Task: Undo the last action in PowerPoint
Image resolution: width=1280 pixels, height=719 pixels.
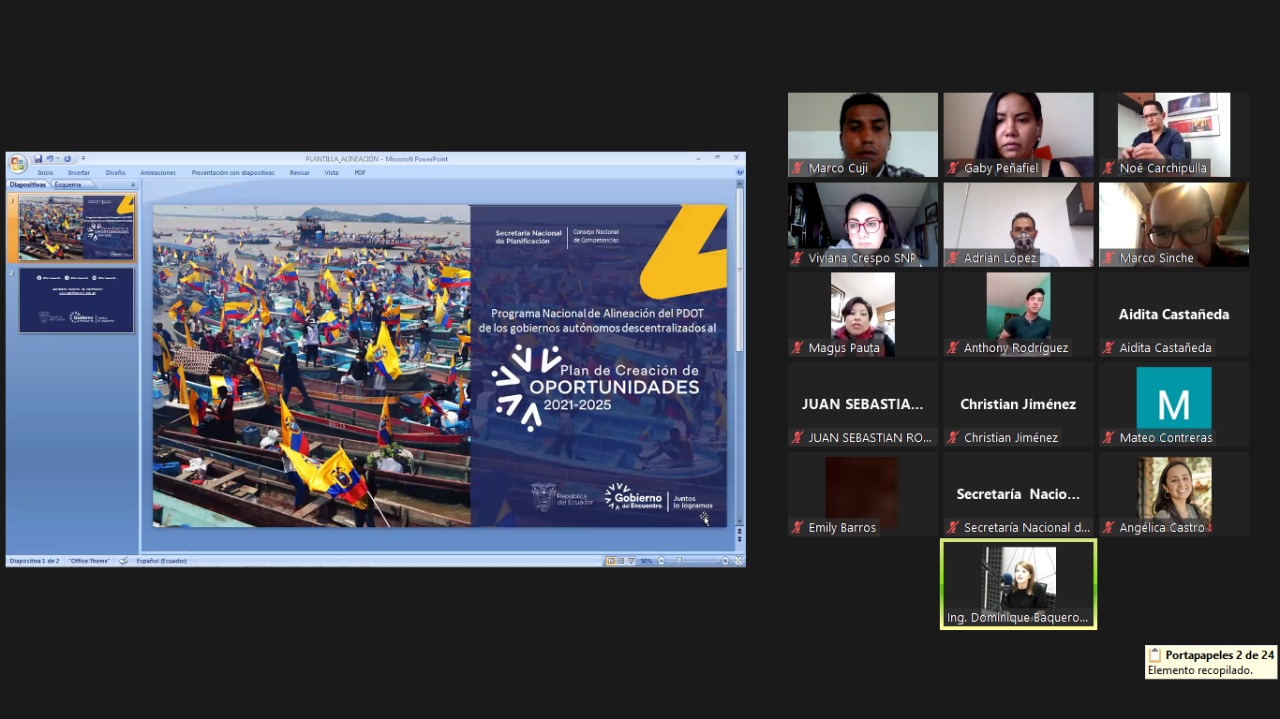Action: tap(49, 159)
